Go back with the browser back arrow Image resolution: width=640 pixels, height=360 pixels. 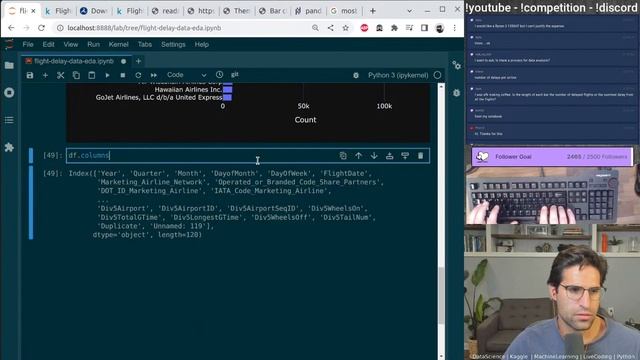pos(11,28)
